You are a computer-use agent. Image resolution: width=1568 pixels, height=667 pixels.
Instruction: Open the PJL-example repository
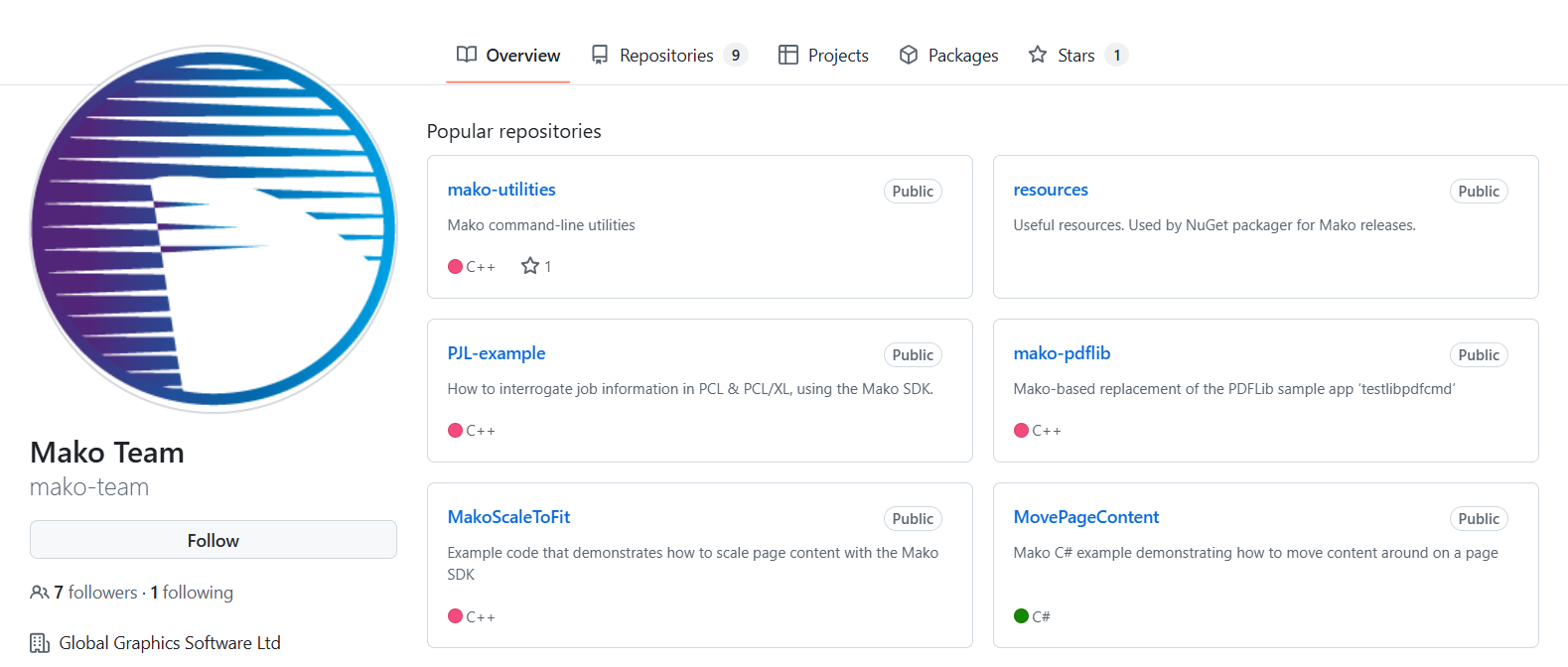coord(497,353)
